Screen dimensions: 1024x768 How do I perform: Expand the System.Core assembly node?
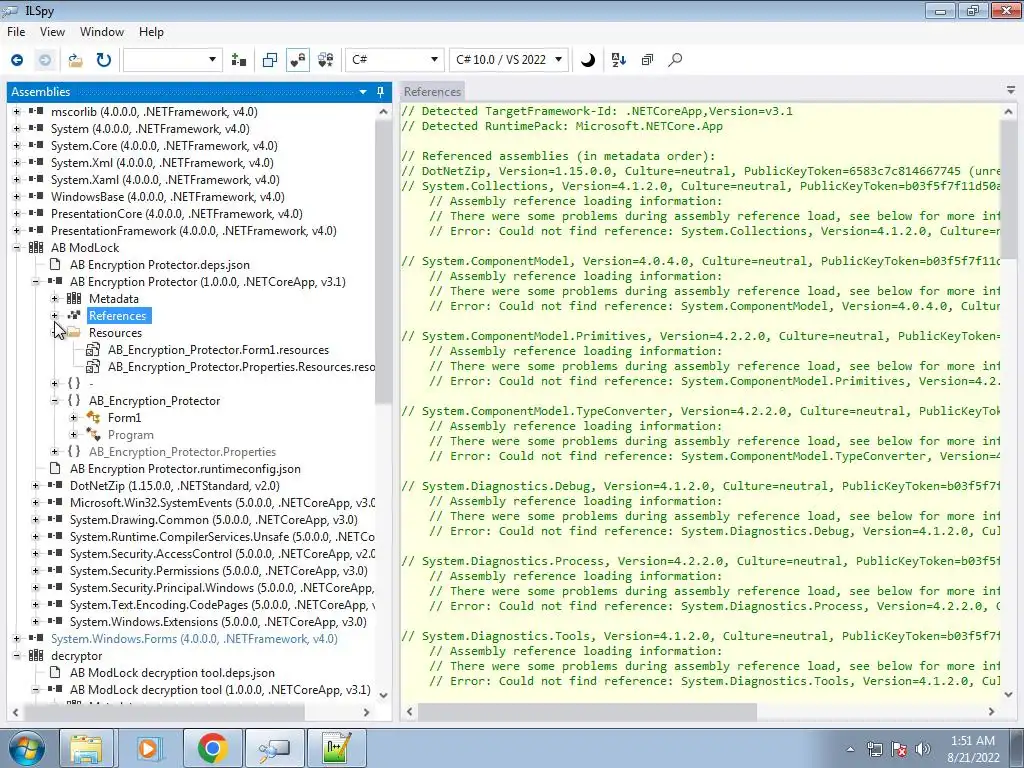click(16, 146)
